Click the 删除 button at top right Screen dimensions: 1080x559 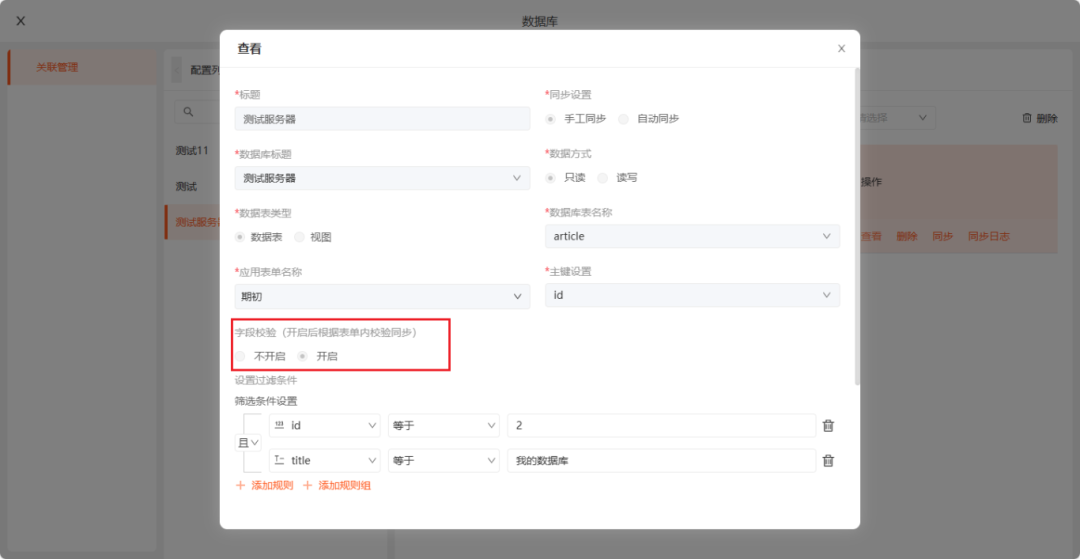[1039, 118]
